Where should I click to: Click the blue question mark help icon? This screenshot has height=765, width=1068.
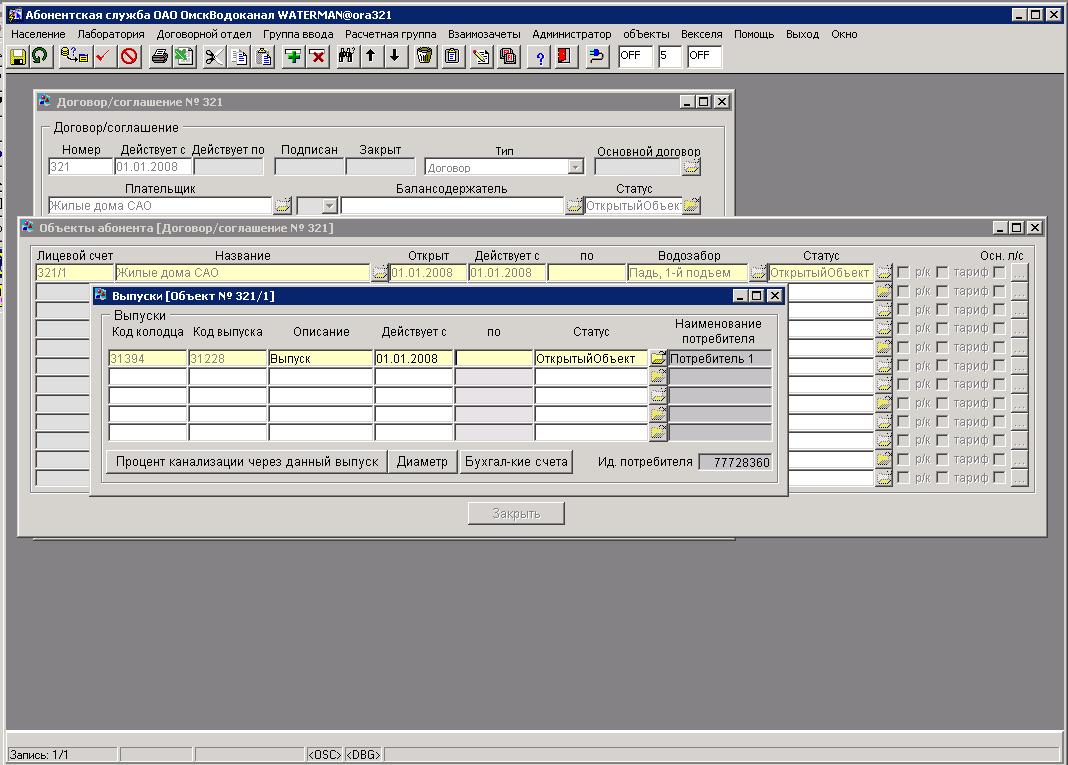pyautogui.click(x=540, y=56)
